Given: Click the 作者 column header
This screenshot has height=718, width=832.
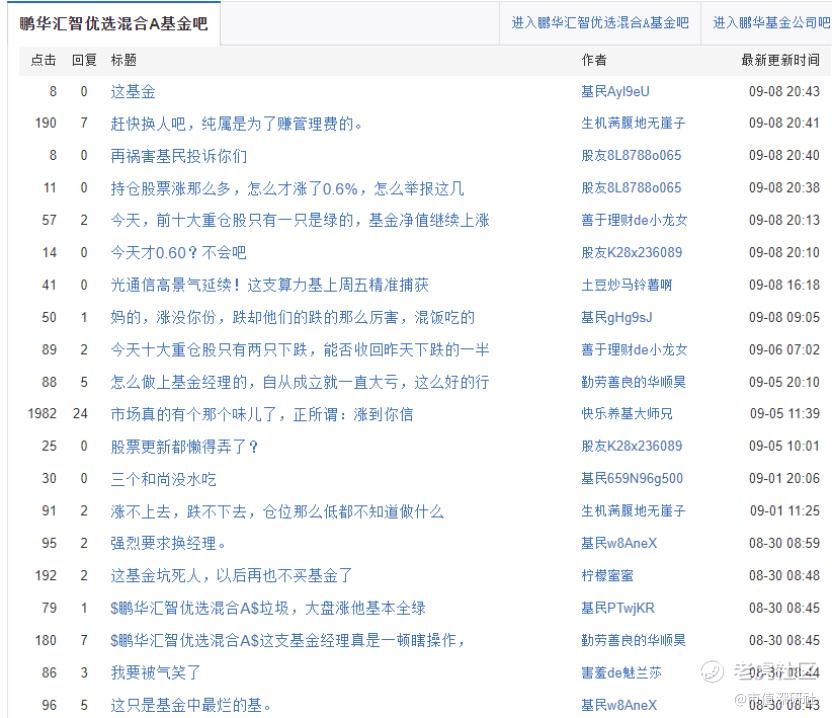Looking at the screenshot, I should tap(594, 60).
